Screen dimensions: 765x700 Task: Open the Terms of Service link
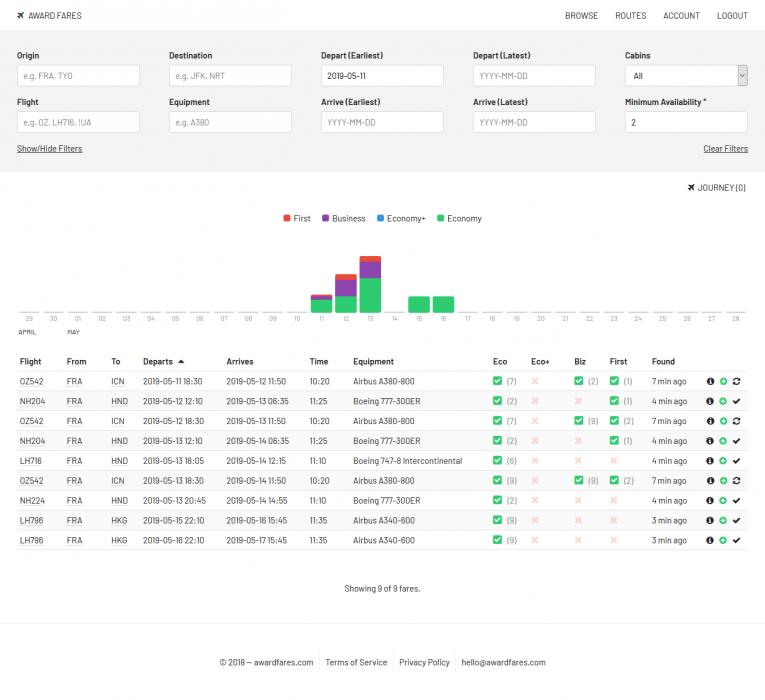click(x=356, y=662)
